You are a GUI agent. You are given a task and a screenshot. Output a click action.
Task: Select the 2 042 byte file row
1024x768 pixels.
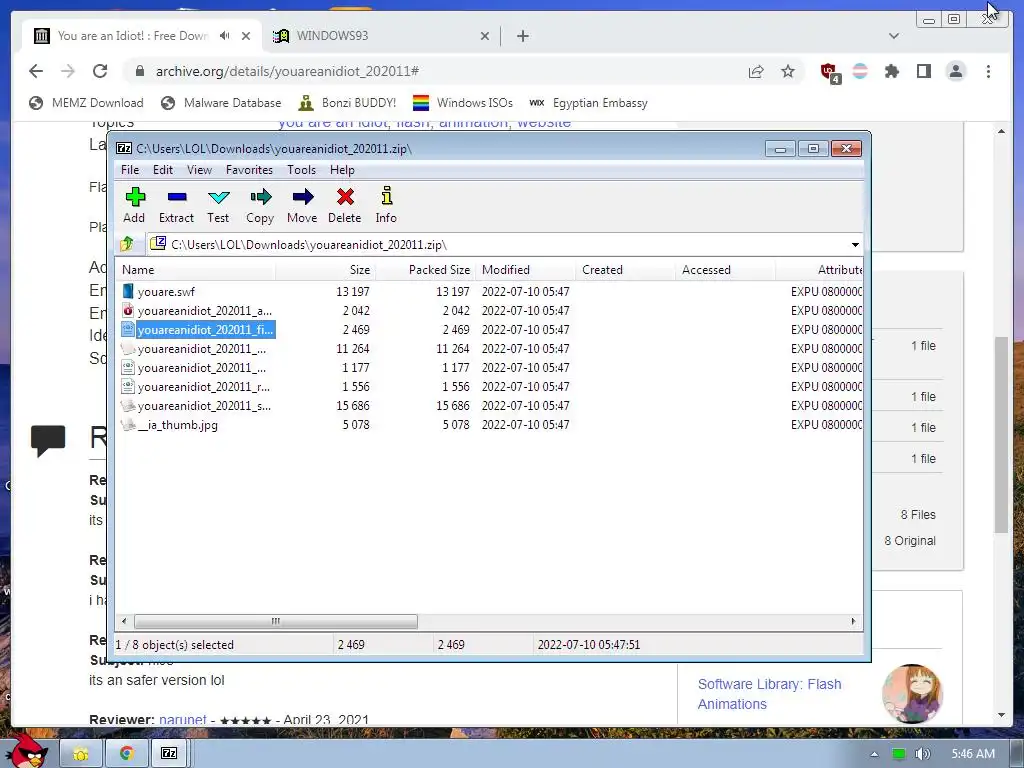[488, 311]
